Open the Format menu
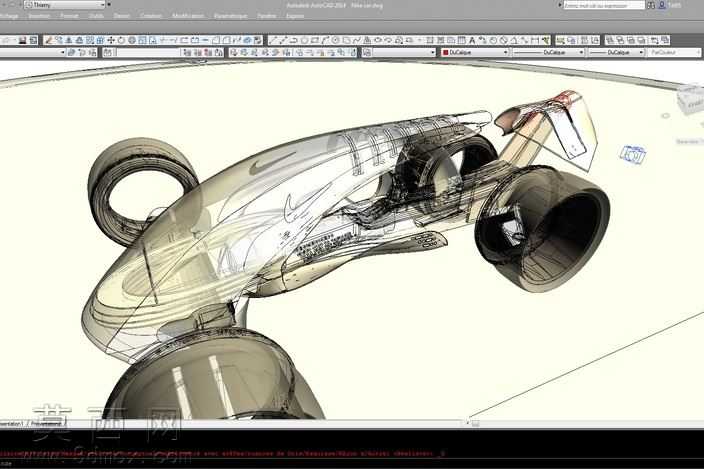704x469 pixels. tap(69, 16)
